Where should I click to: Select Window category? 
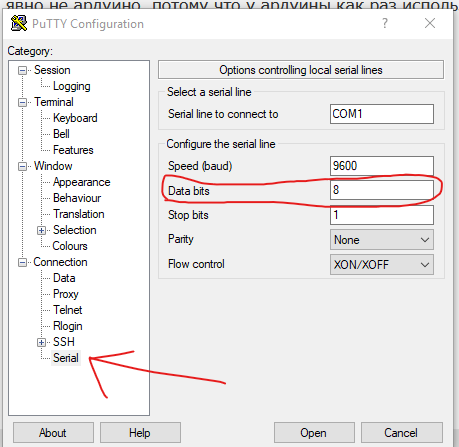[x=53, y=166]
